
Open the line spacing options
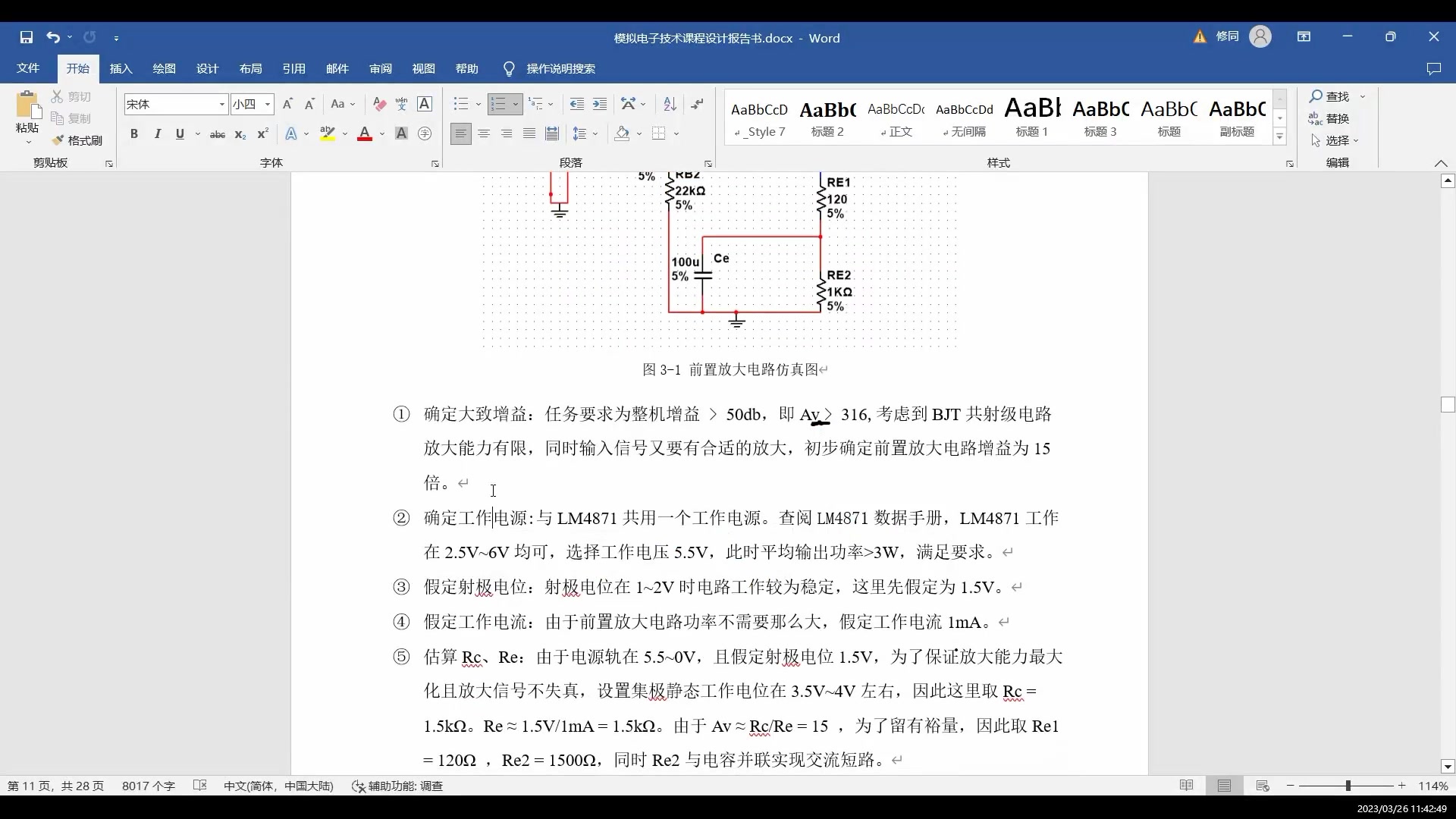(x=585, y=133)
